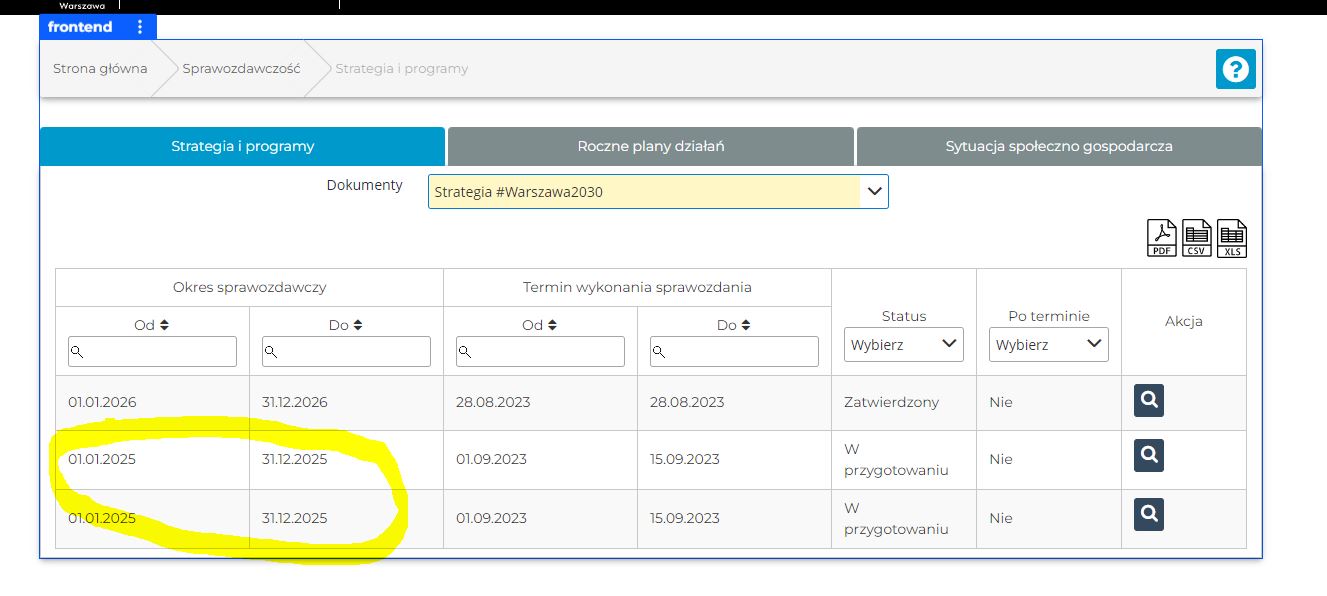Open the help question mark icon
1327x596 pixels.
click(x=1235, y=69)
